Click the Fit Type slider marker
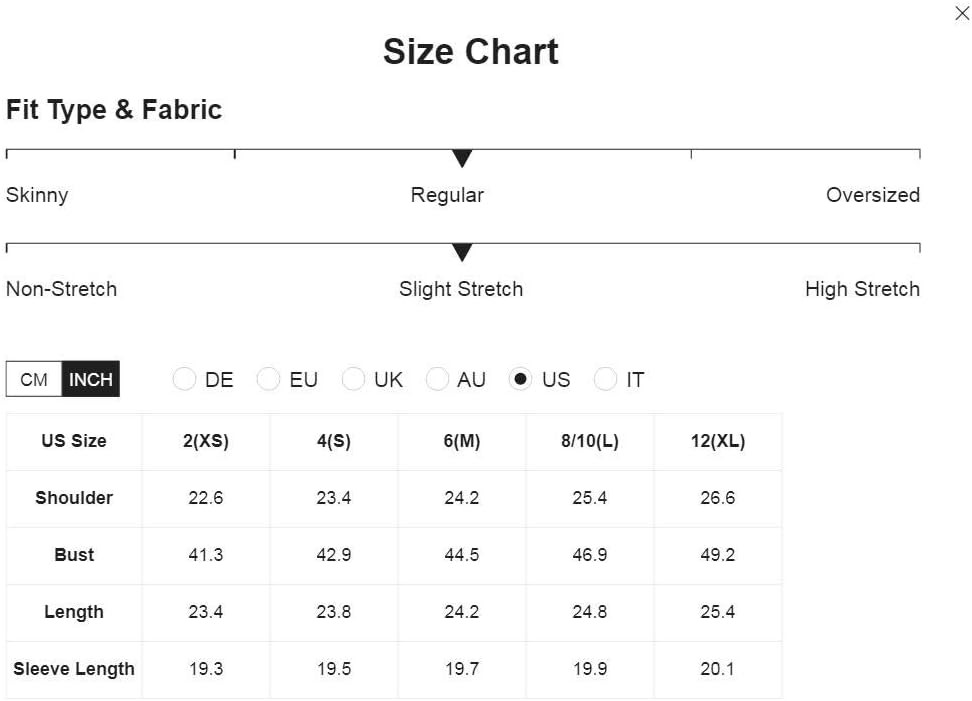This screenshot has height=701, width=972. click(x=461, y=158)
